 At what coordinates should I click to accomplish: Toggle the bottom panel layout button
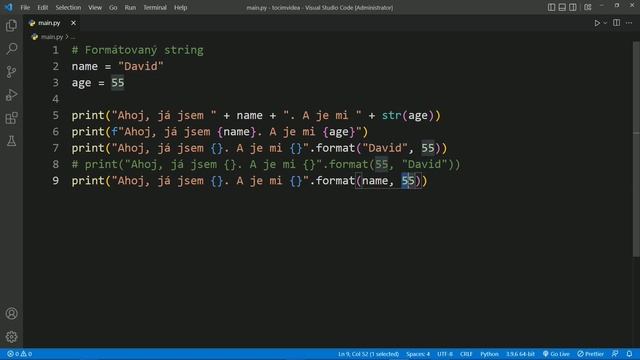(562, 7)
